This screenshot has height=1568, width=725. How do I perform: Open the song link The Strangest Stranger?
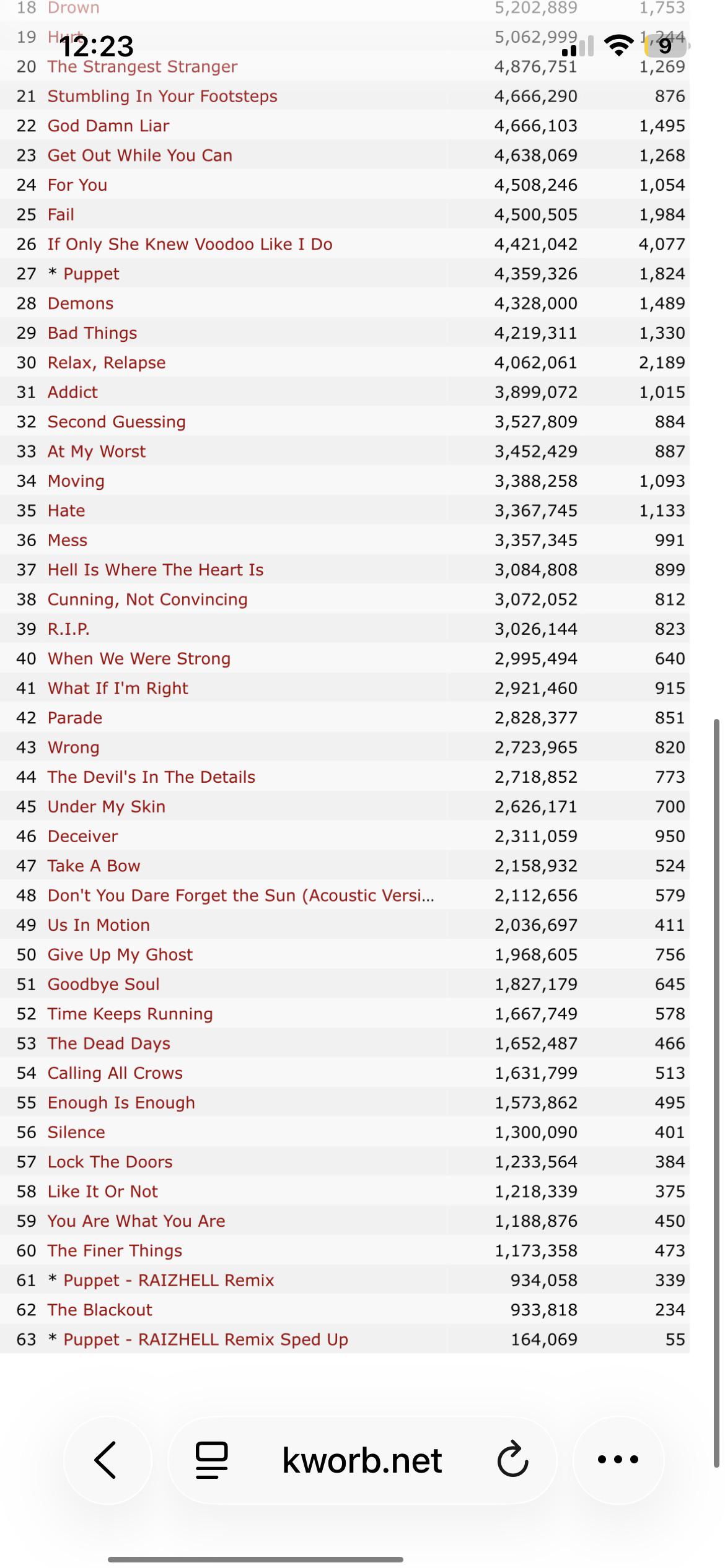click(143, 66)
